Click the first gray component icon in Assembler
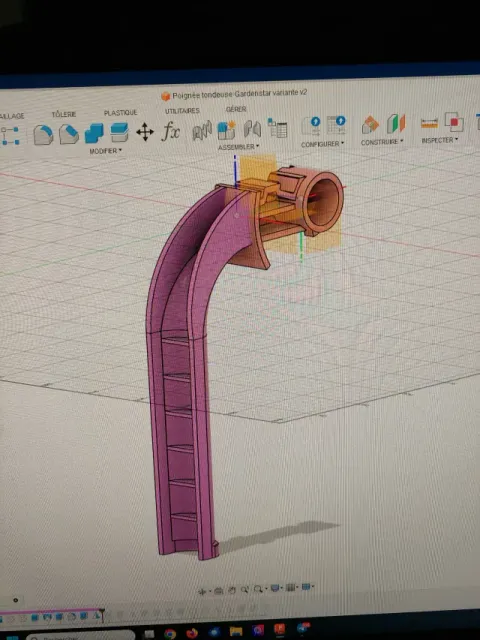The image size is (480, 640). pyautogui.click(x=202, y=130)
